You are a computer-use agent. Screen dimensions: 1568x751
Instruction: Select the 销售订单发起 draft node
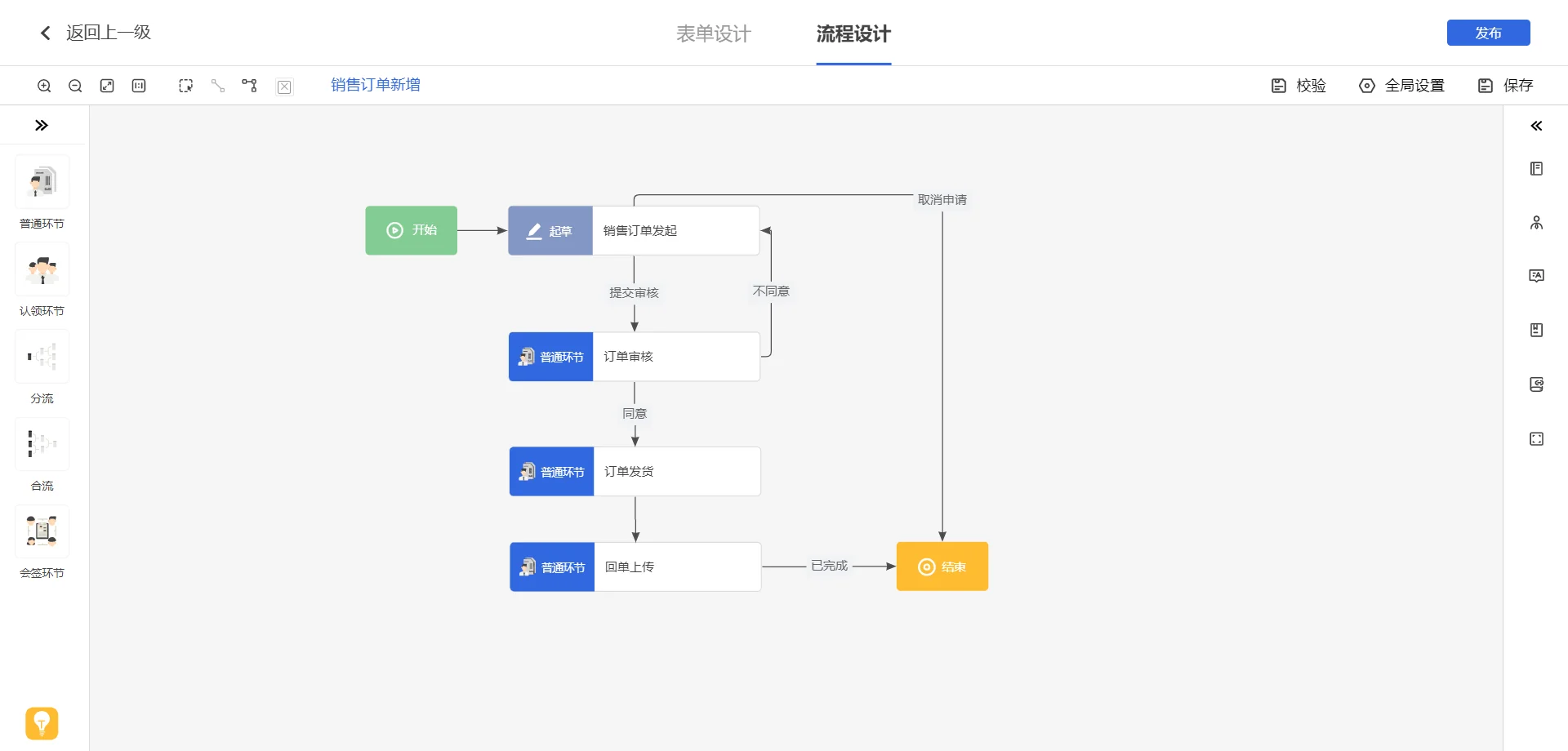pyautogui.click(x=634, y=230)
